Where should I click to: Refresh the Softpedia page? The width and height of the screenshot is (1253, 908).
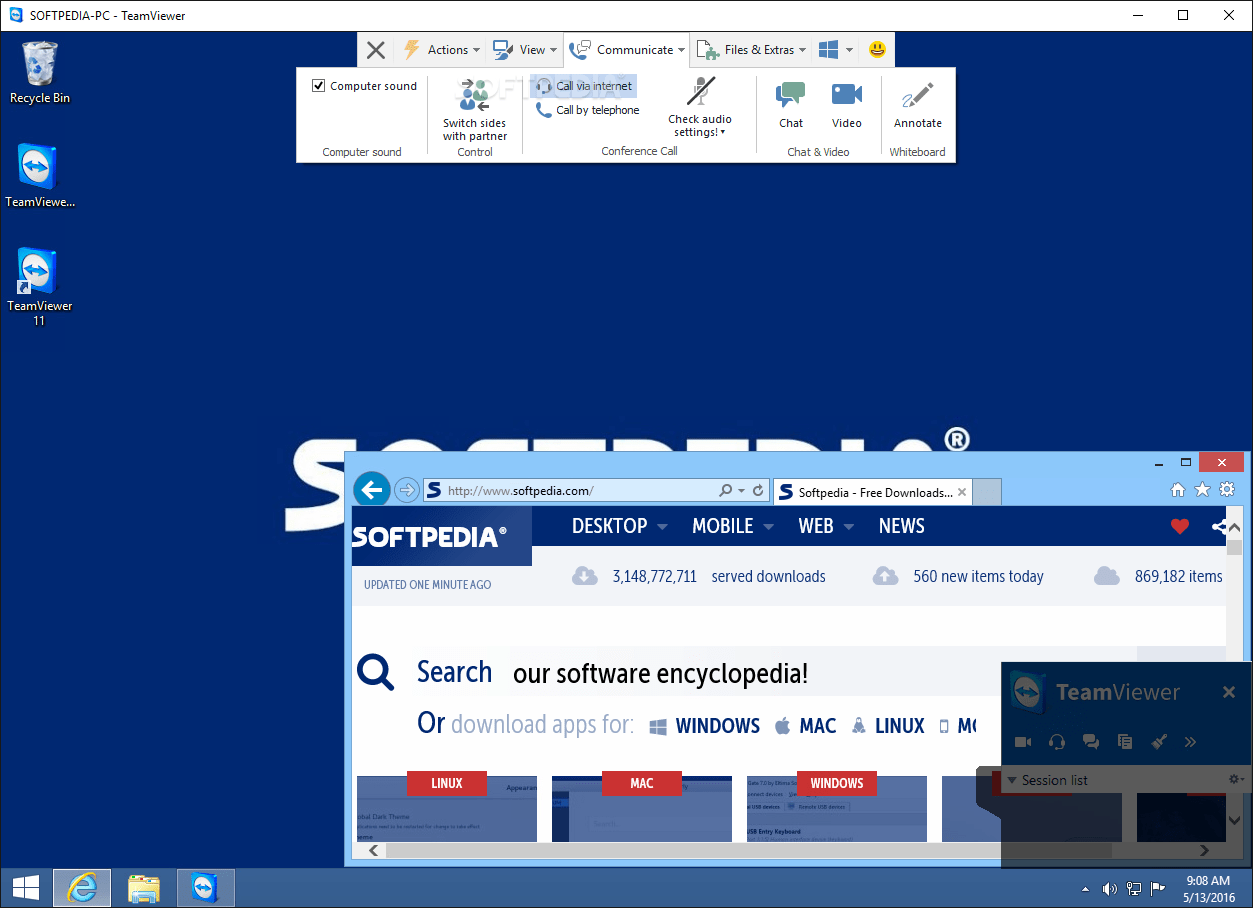click(x=758, y=491)
